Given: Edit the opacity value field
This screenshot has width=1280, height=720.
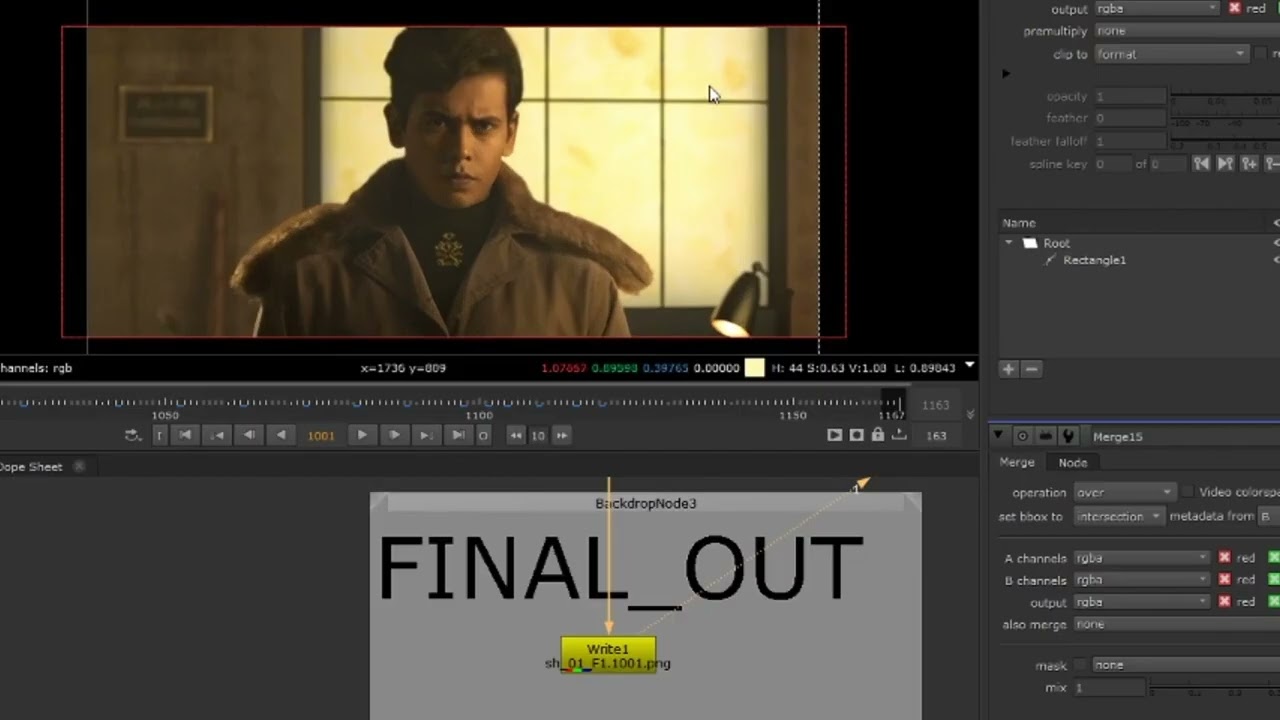Looking at the screenshot, I should point(1130,97).
